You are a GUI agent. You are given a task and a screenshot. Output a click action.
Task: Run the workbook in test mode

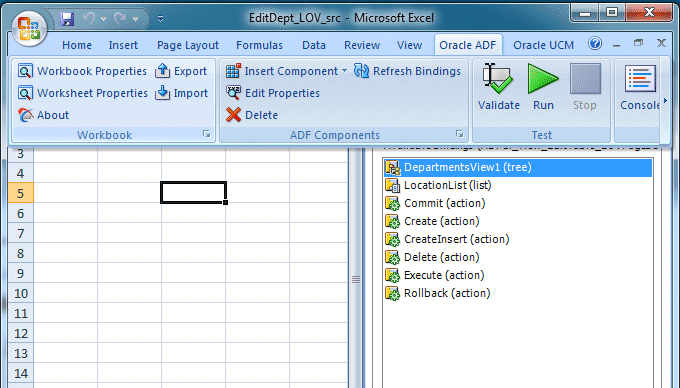[x=543, y=87]
